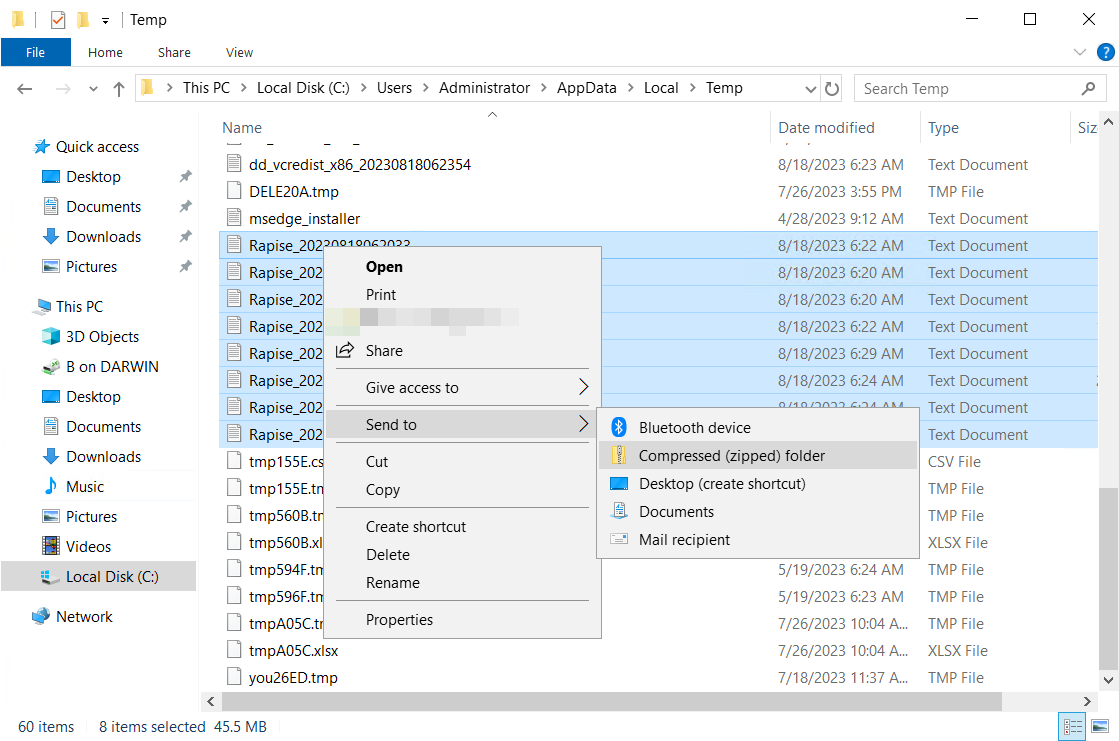The width and height of the screenshot is (1119, 741).
Task: Click the horizontal scrollbar in file list
Action: coord(612,702)
